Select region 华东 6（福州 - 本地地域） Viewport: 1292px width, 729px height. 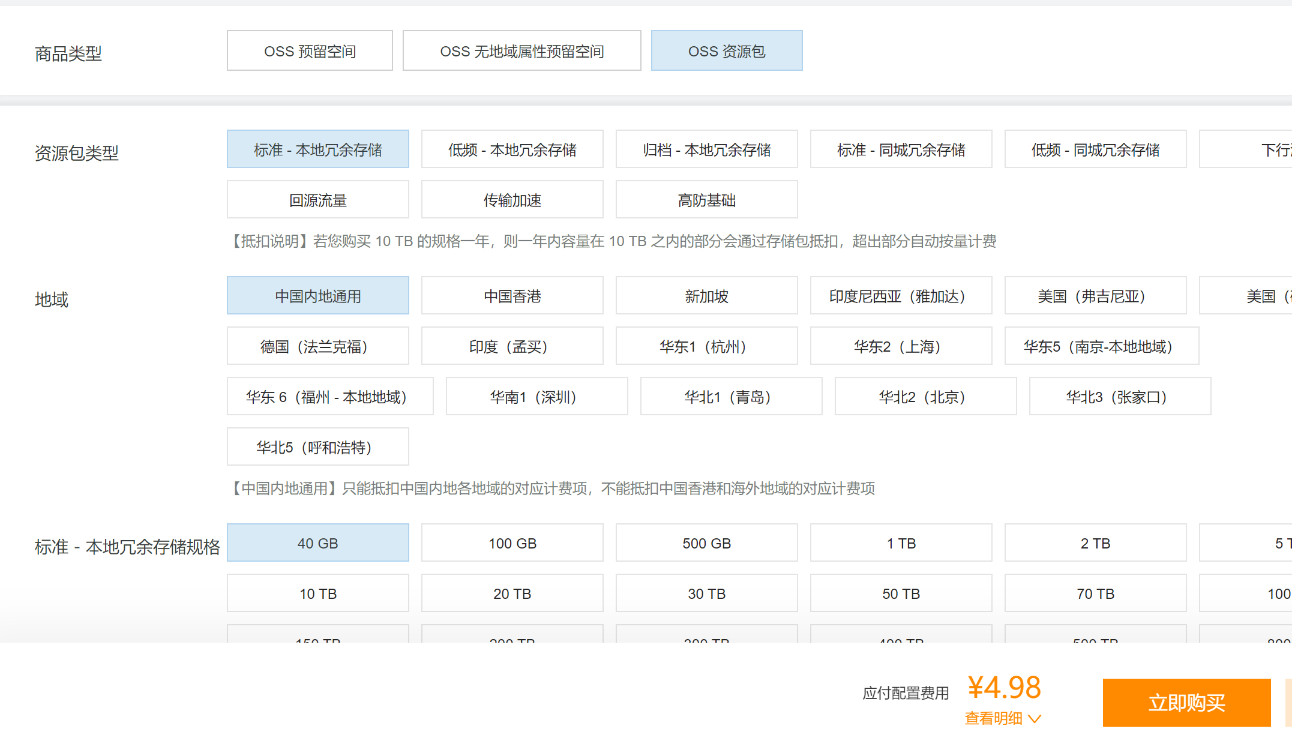[330, 396]
